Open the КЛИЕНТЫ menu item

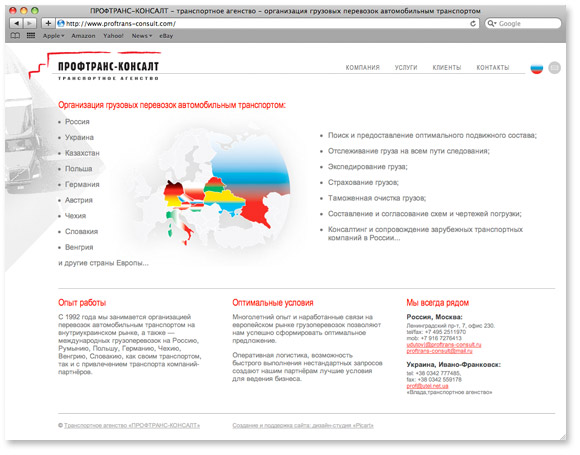(447, 68)
